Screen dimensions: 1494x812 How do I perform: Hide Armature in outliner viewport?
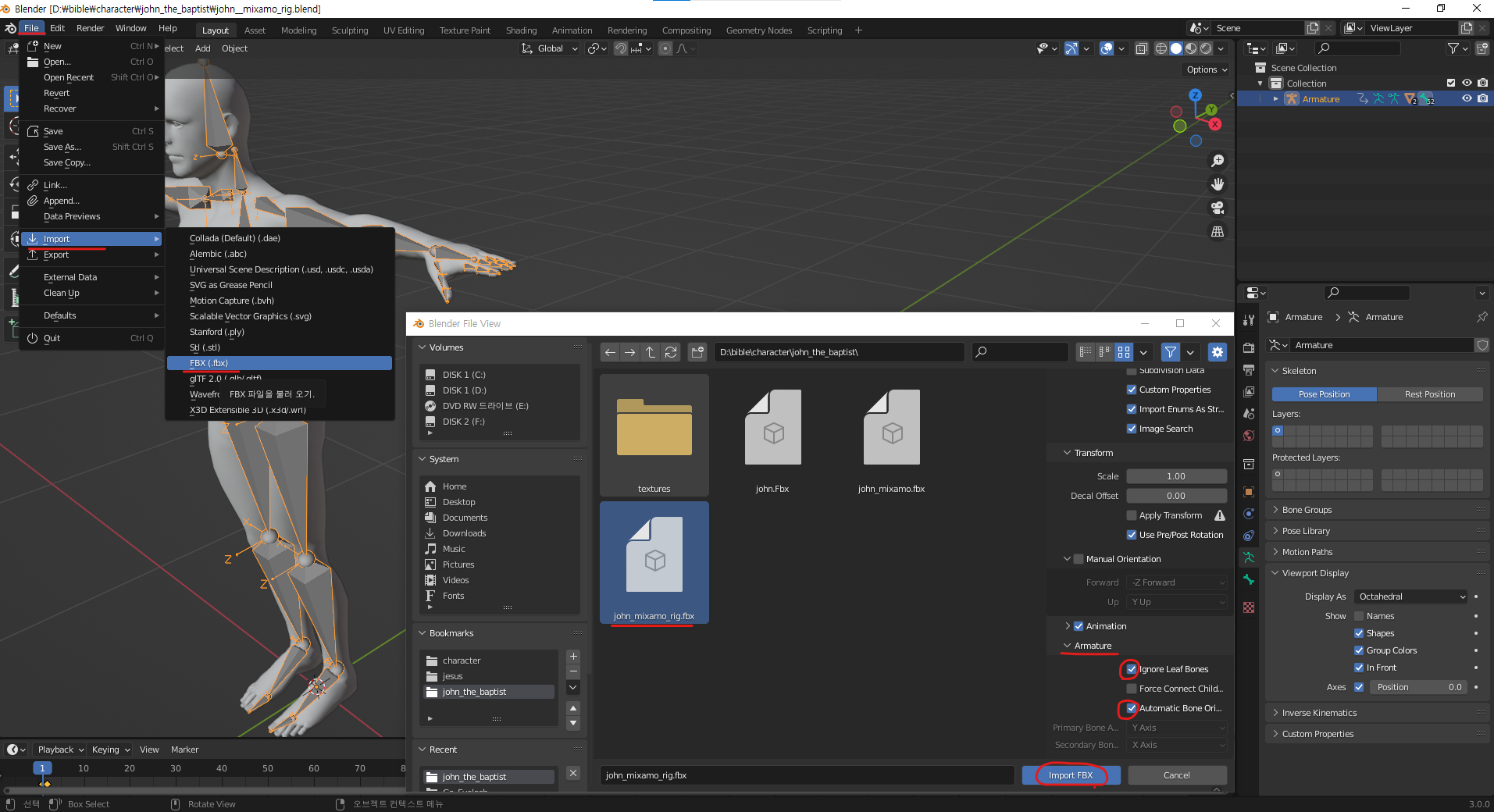tap(1467, 98)
